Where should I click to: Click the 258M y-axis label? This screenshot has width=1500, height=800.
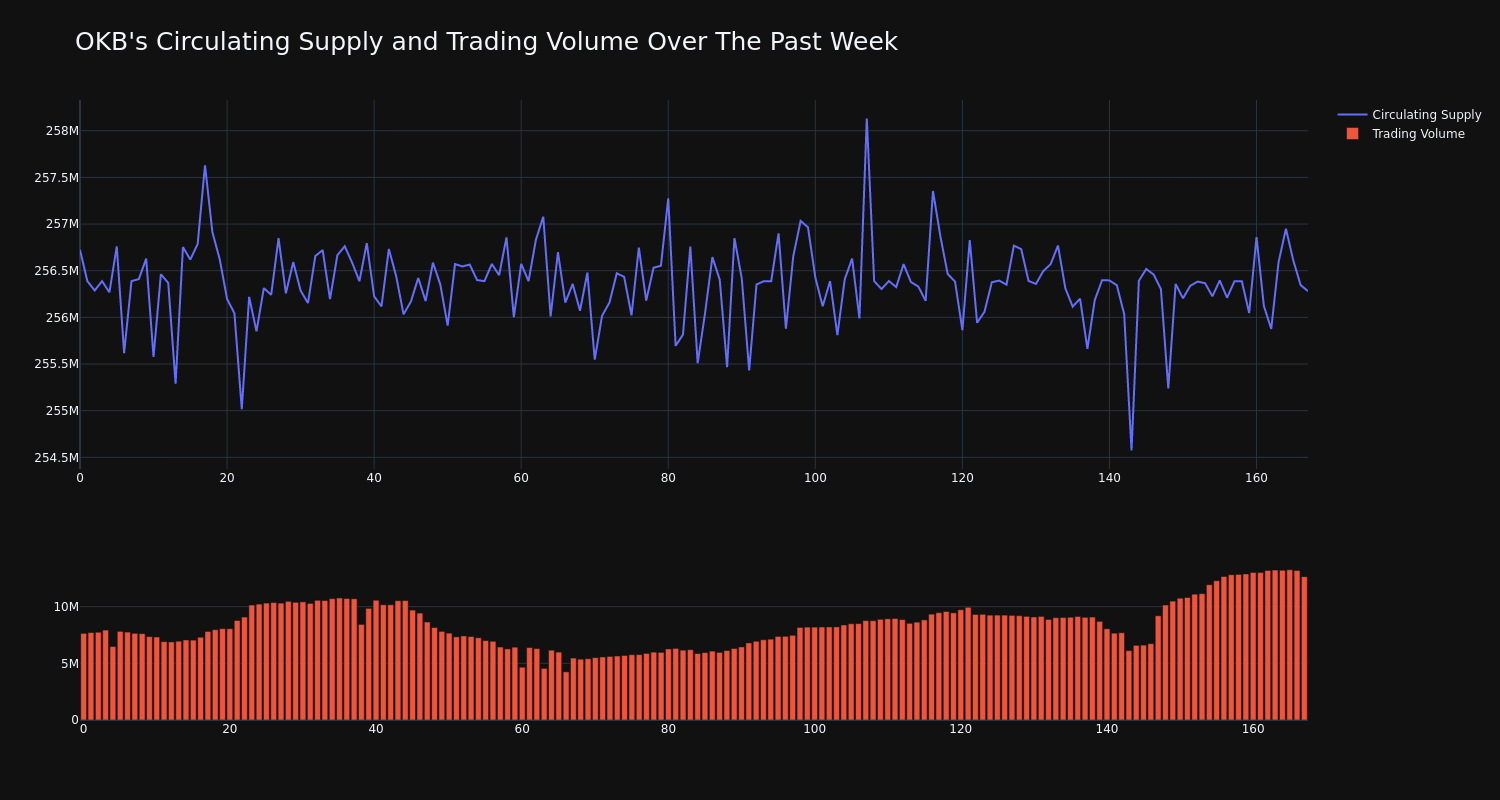tap(62, 131)
